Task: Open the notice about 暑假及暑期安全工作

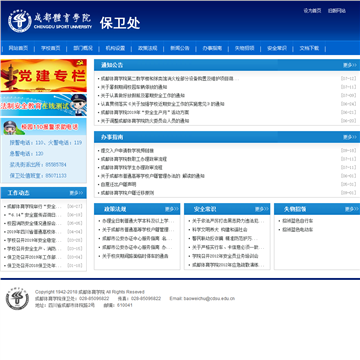Action: click(143, 96)
